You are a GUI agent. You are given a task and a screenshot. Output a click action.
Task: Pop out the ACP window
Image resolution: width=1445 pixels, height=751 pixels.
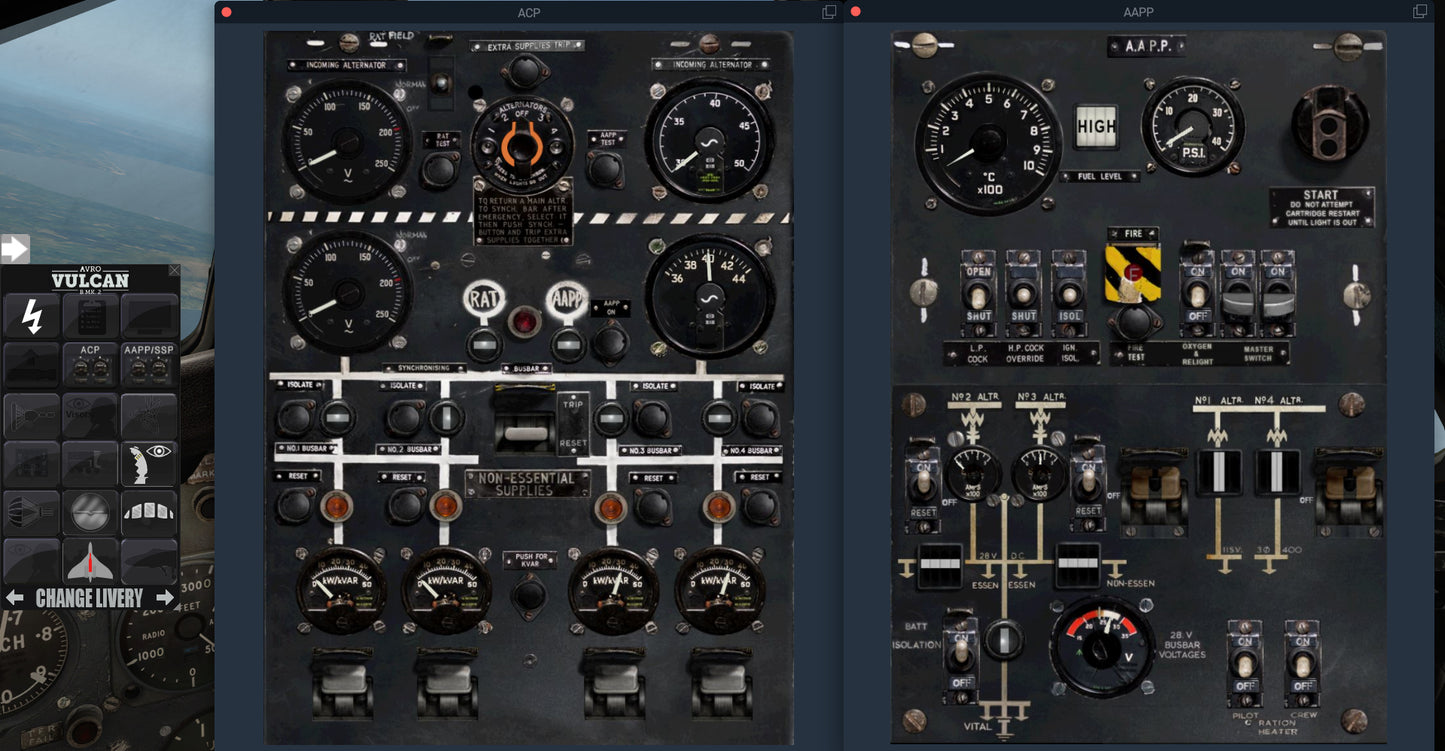(829, 12)
